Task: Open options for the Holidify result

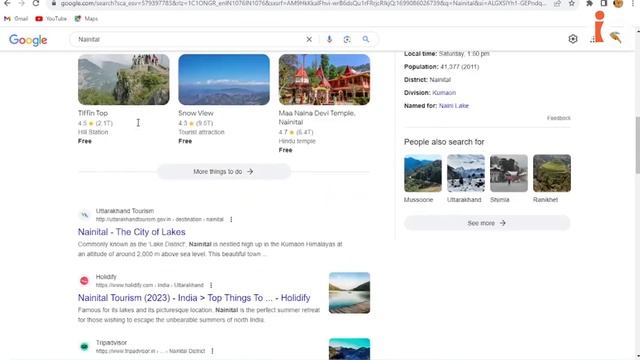Action: (211, 285)
